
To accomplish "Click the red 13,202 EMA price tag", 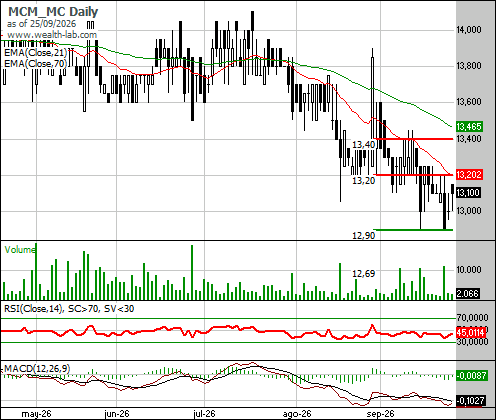I will pyautogui.click(x=469, y=174).
